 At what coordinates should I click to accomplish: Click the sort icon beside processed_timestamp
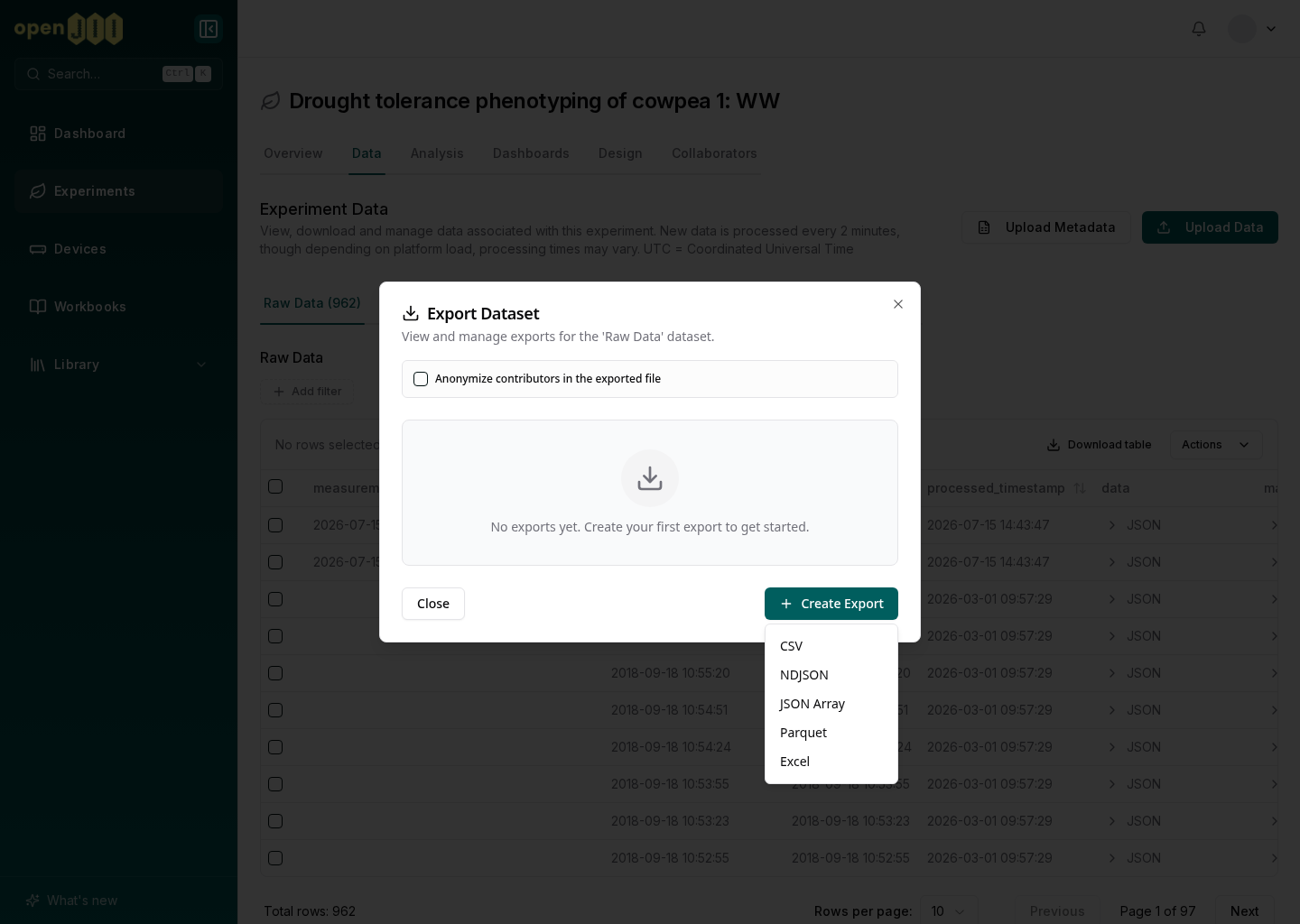pyautogui.click(x=1080, y=488)
